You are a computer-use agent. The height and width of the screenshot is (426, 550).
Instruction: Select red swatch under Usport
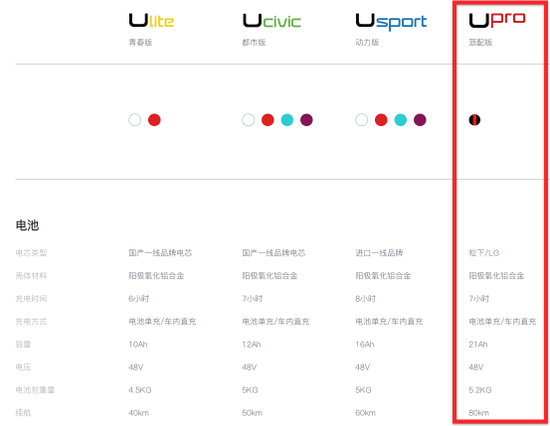[x=381, y=120]
